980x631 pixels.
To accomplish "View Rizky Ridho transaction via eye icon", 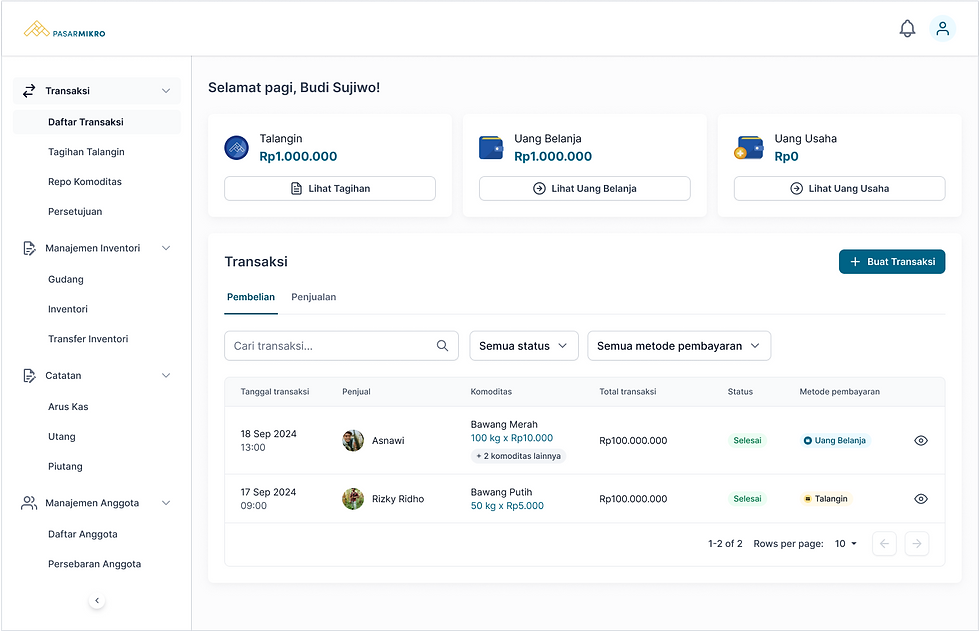I will click(x=921, y=499).
